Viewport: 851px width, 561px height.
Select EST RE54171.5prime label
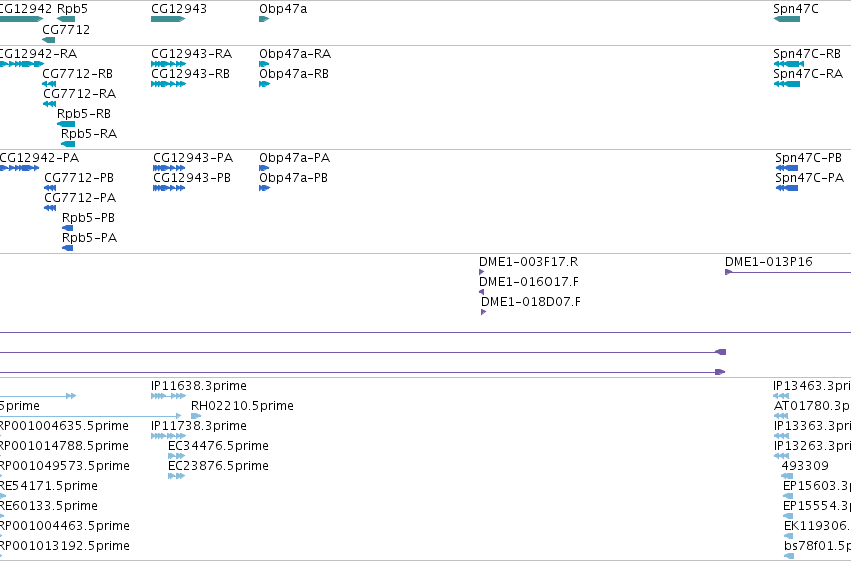tap(48, 486)
